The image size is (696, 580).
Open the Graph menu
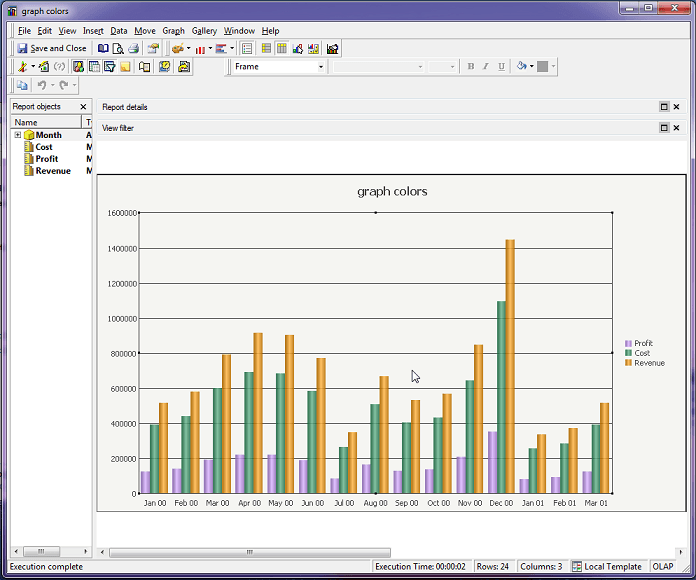(173, 31)
